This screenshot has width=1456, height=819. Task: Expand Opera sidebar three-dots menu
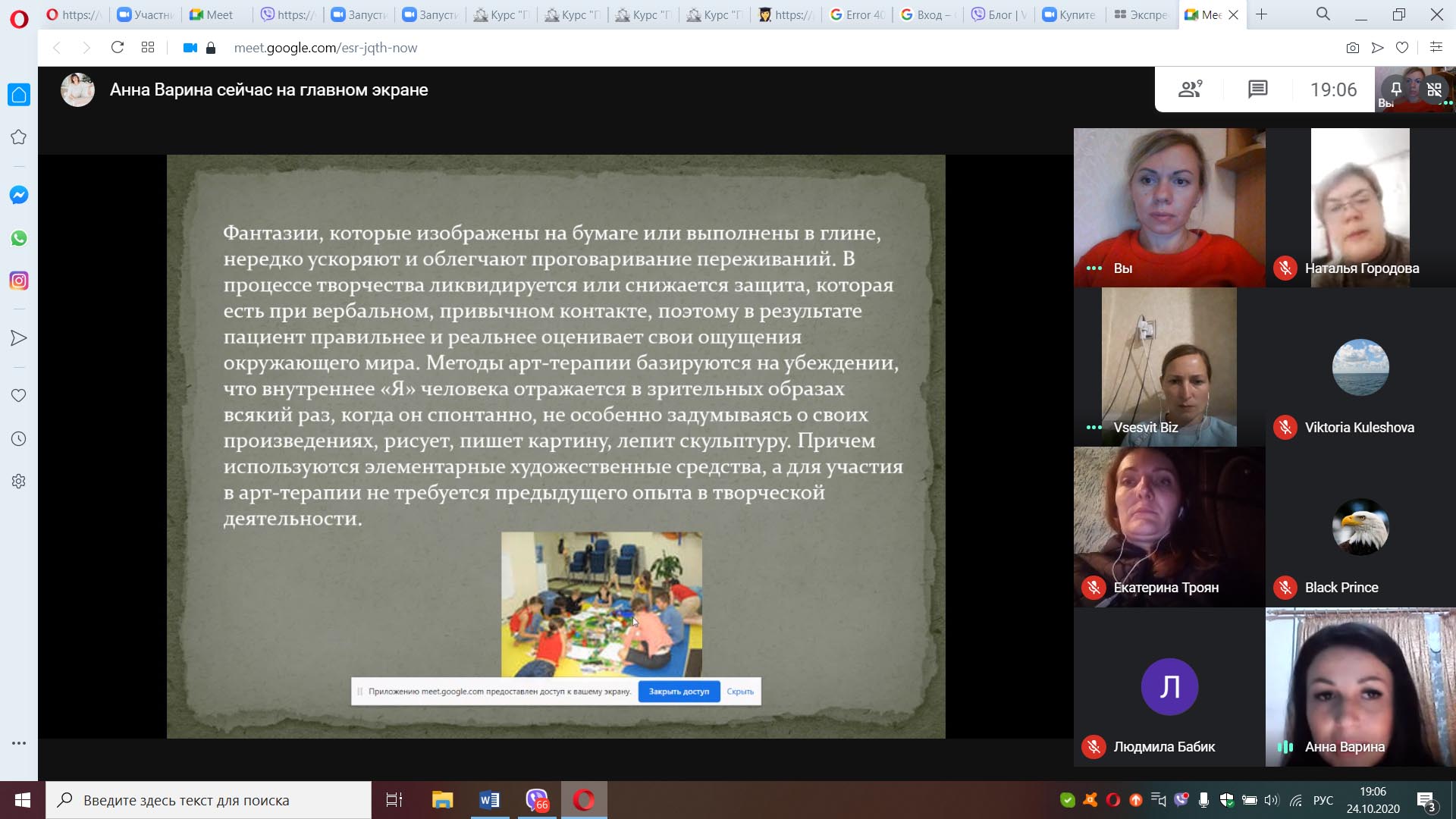point(19,743)
